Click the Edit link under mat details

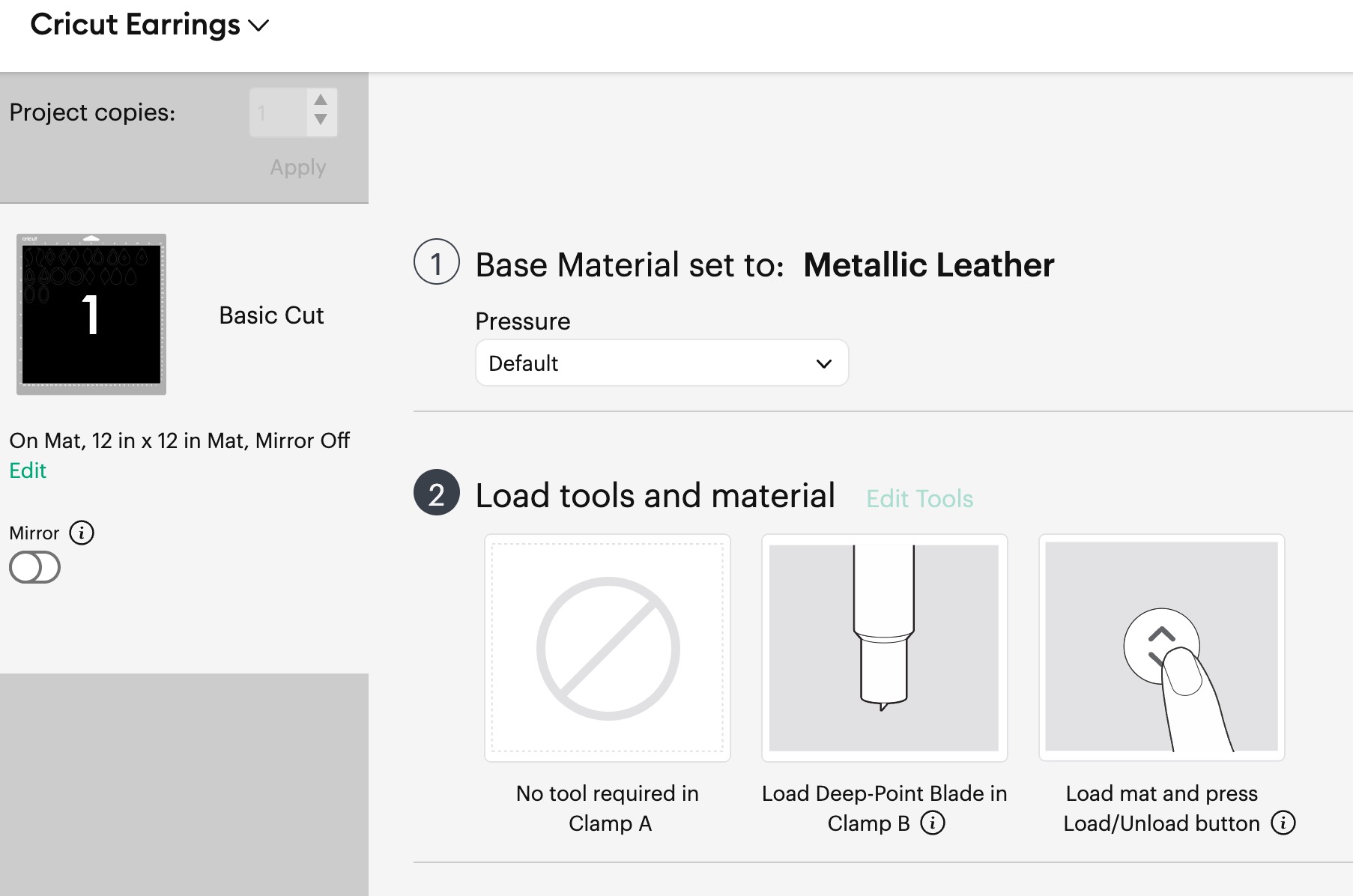tap(28, 470)
